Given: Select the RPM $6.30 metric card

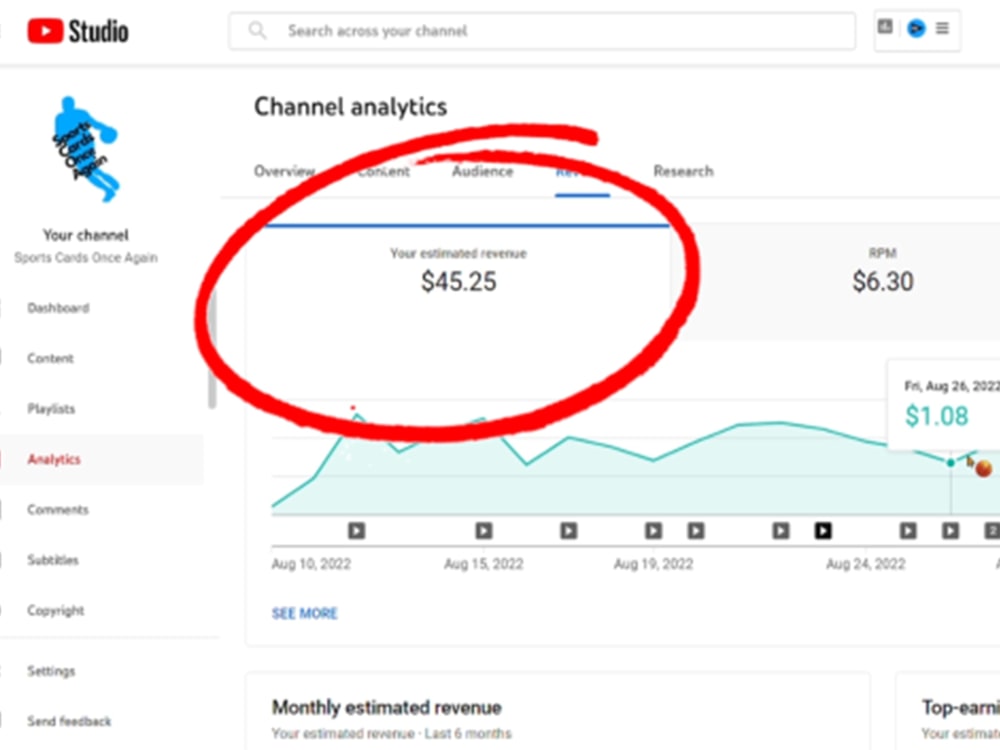Looking at the screenshot, I should point(883,282).
